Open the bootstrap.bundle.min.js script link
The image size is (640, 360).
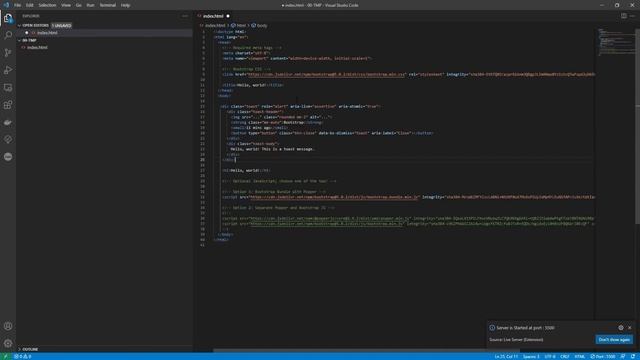point(334,197)
